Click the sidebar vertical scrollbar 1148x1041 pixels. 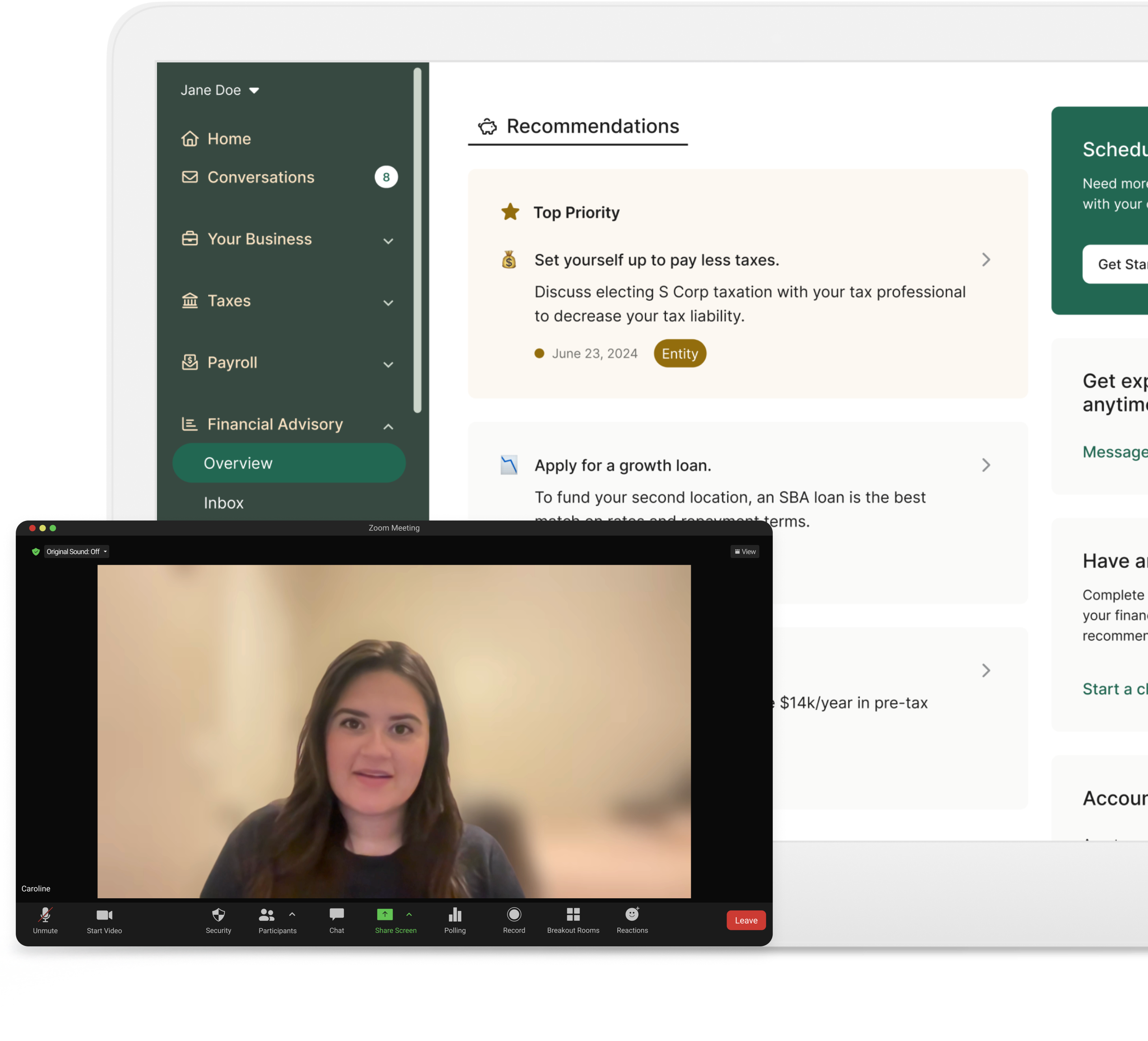pyautogui.click(x=417, y=239)
